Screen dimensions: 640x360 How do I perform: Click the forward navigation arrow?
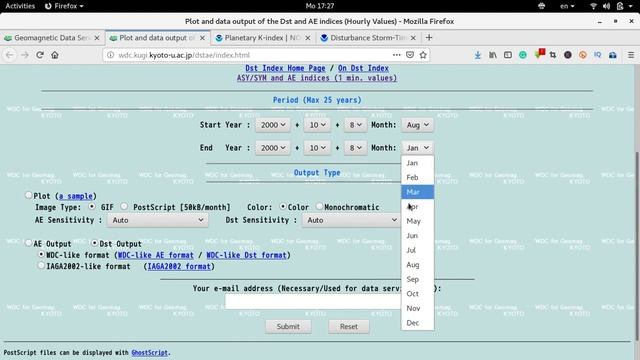pyautogui.click(x=24, y=55)
